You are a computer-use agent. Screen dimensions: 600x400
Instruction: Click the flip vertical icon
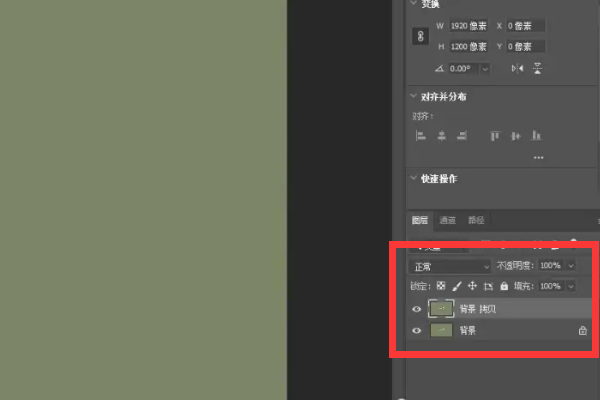(x=538, y=68)
